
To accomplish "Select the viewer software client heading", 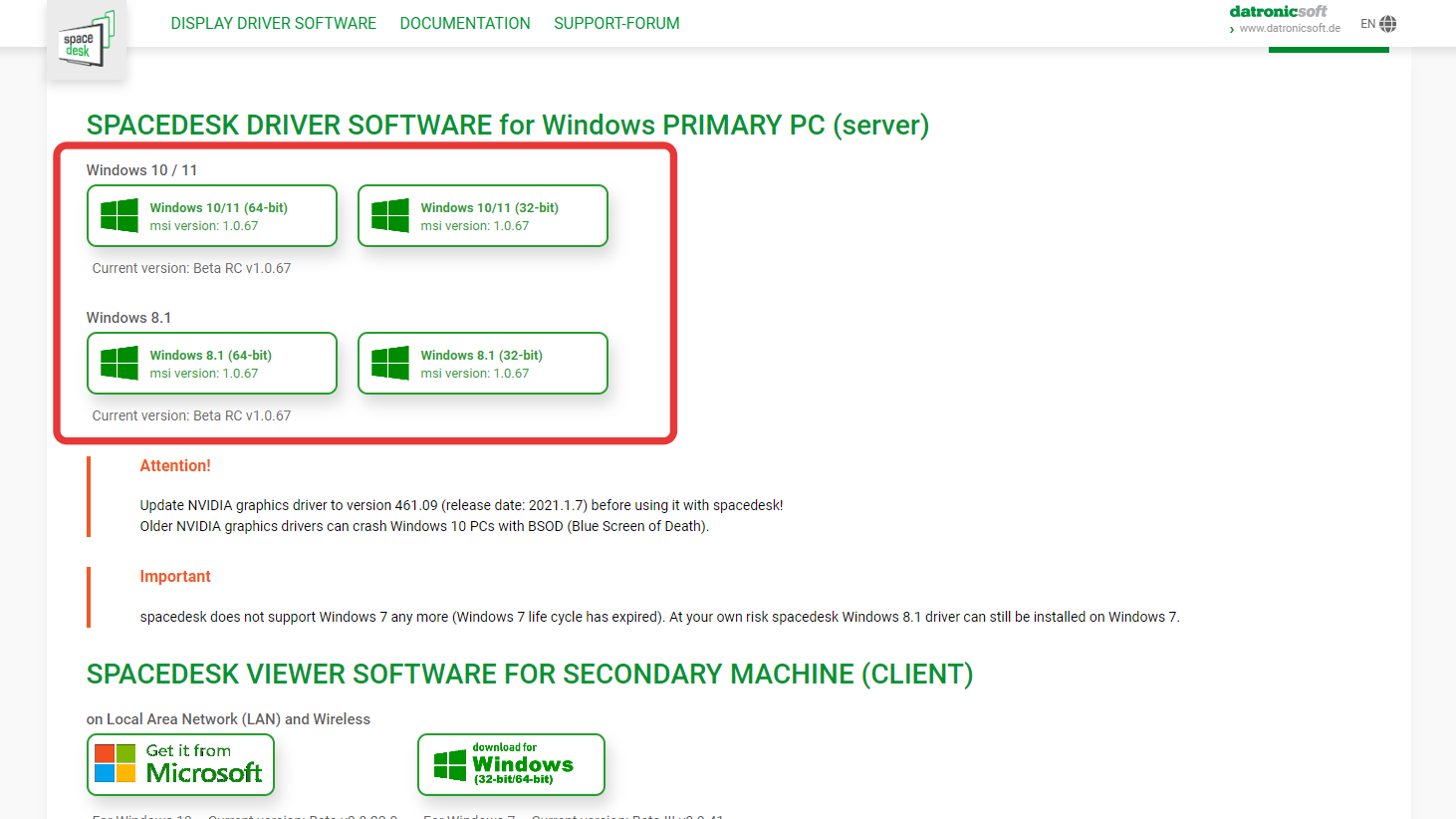I will [x=530, y=674].
